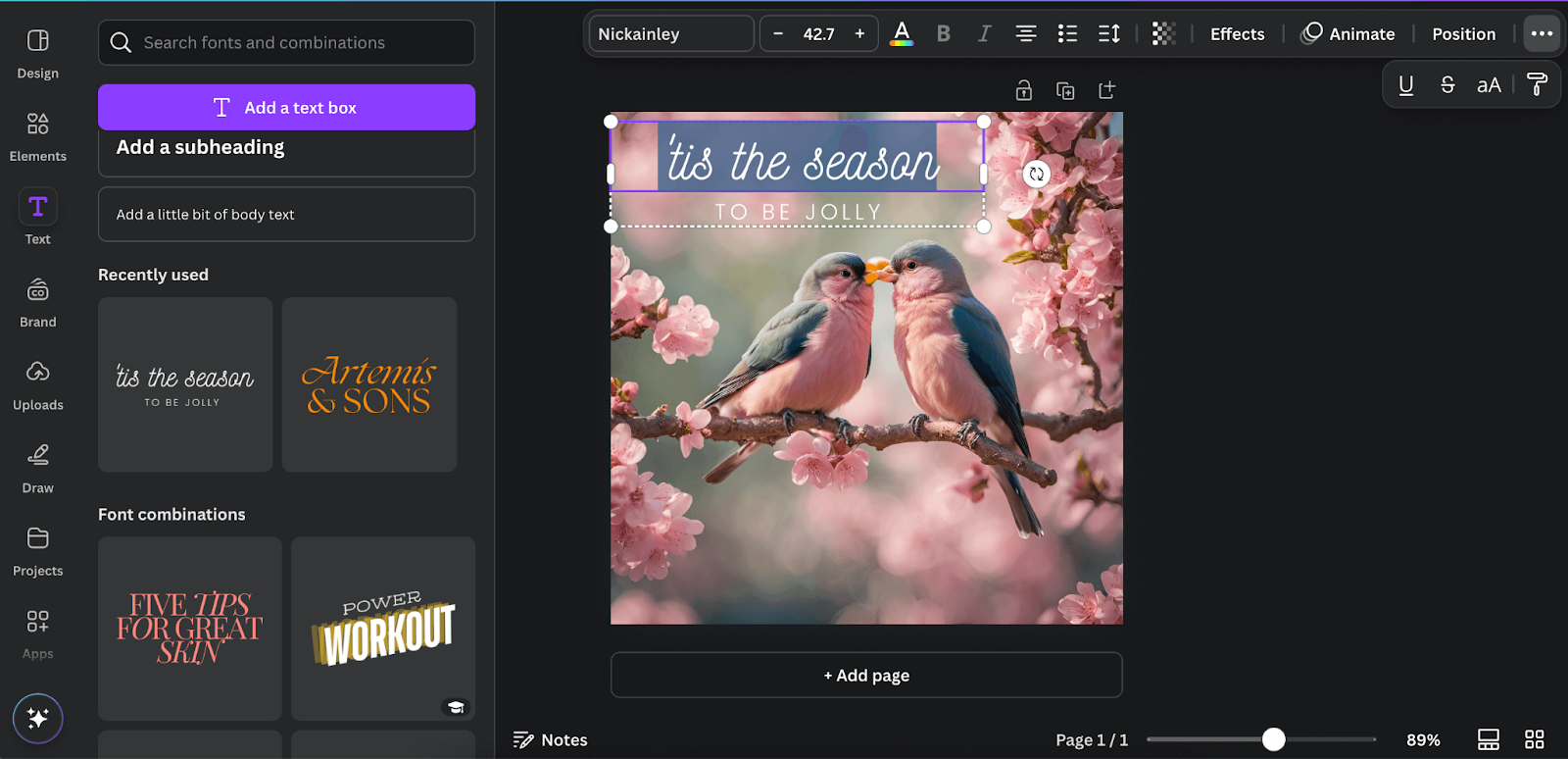The image size is (1568, 759).
Task: Open the transparency control
Action: click(x=1163, y=34)
